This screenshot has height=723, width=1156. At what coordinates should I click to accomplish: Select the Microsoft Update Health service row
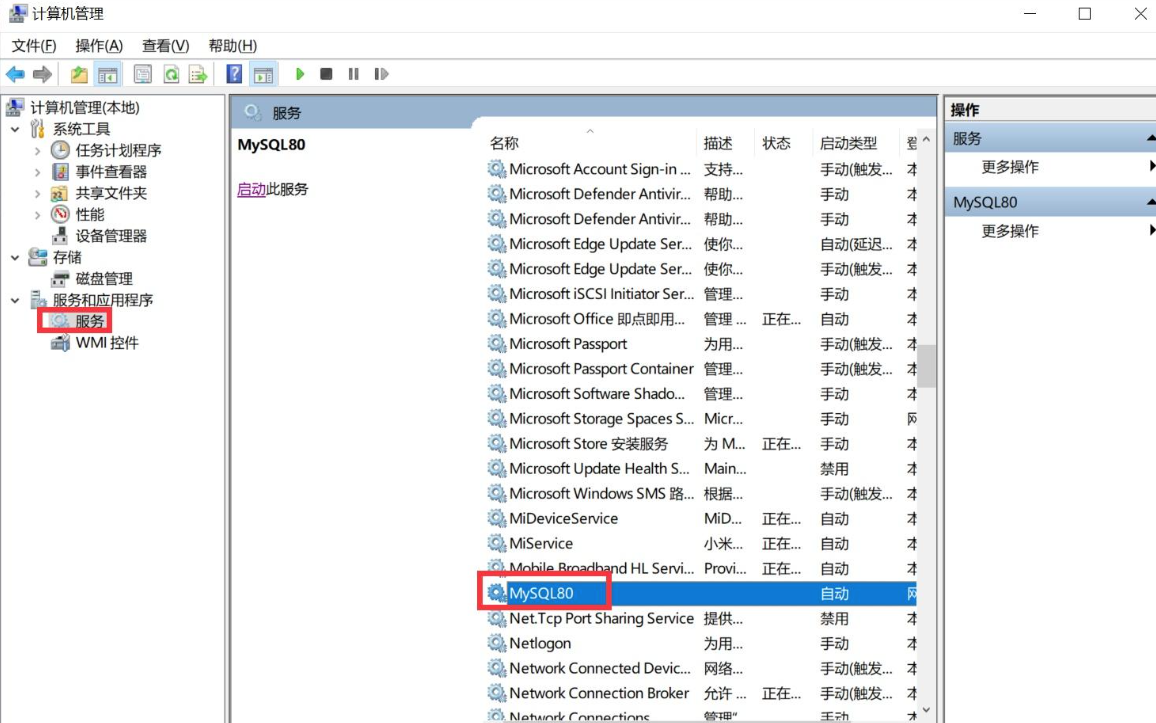700,468
